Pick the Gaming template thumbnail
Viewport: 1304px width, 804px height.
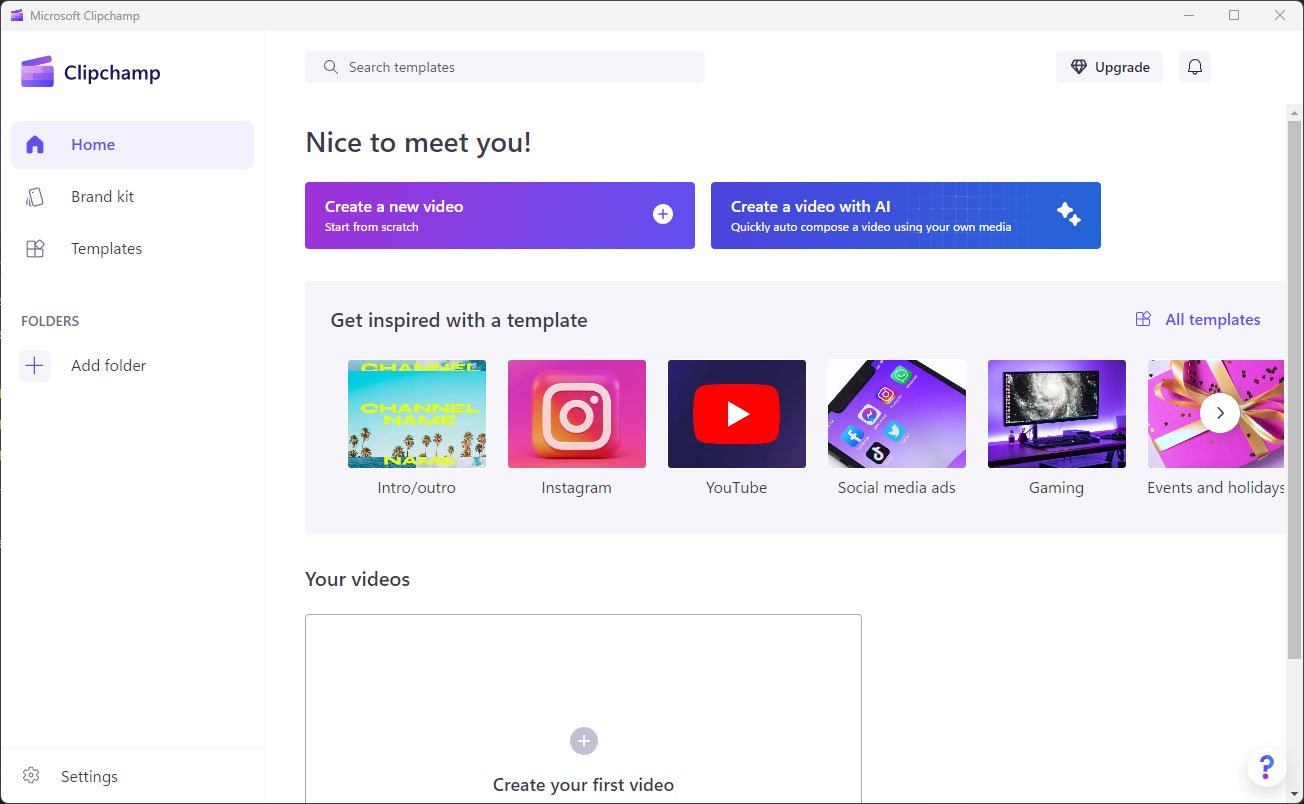click(x=1056, y=414)
